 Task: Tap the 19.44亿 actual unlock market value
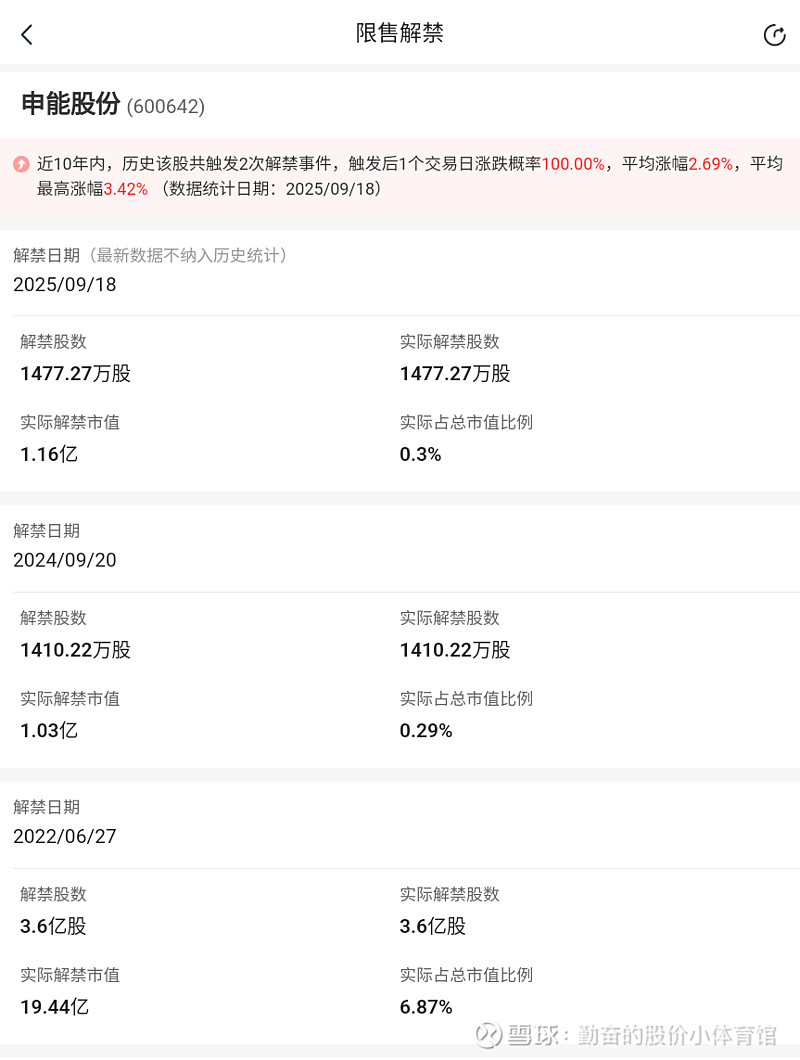click(54, 1006)
